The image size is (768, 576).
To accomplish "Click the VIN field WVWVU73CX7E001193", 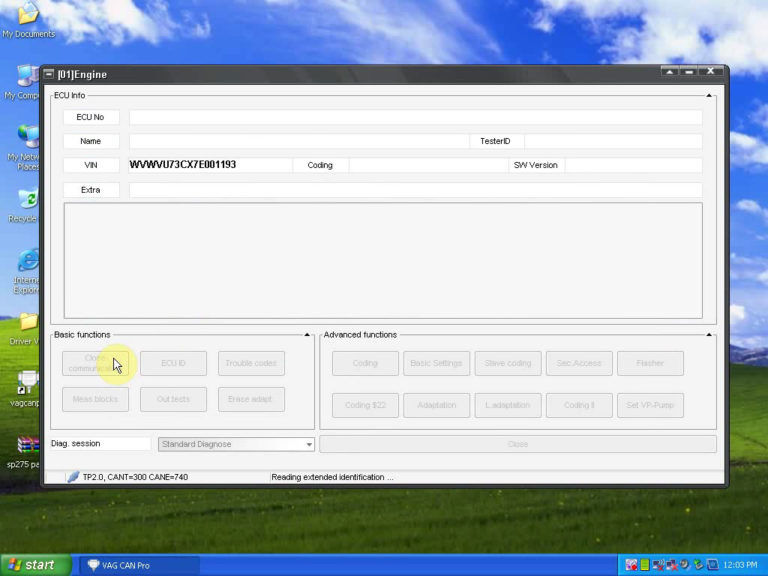I will (x=211, y=165).
